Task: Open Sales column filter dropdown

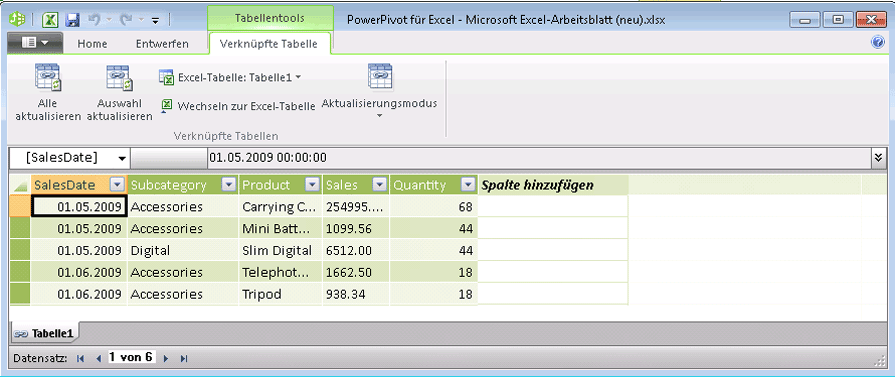Action: point(380,185)
